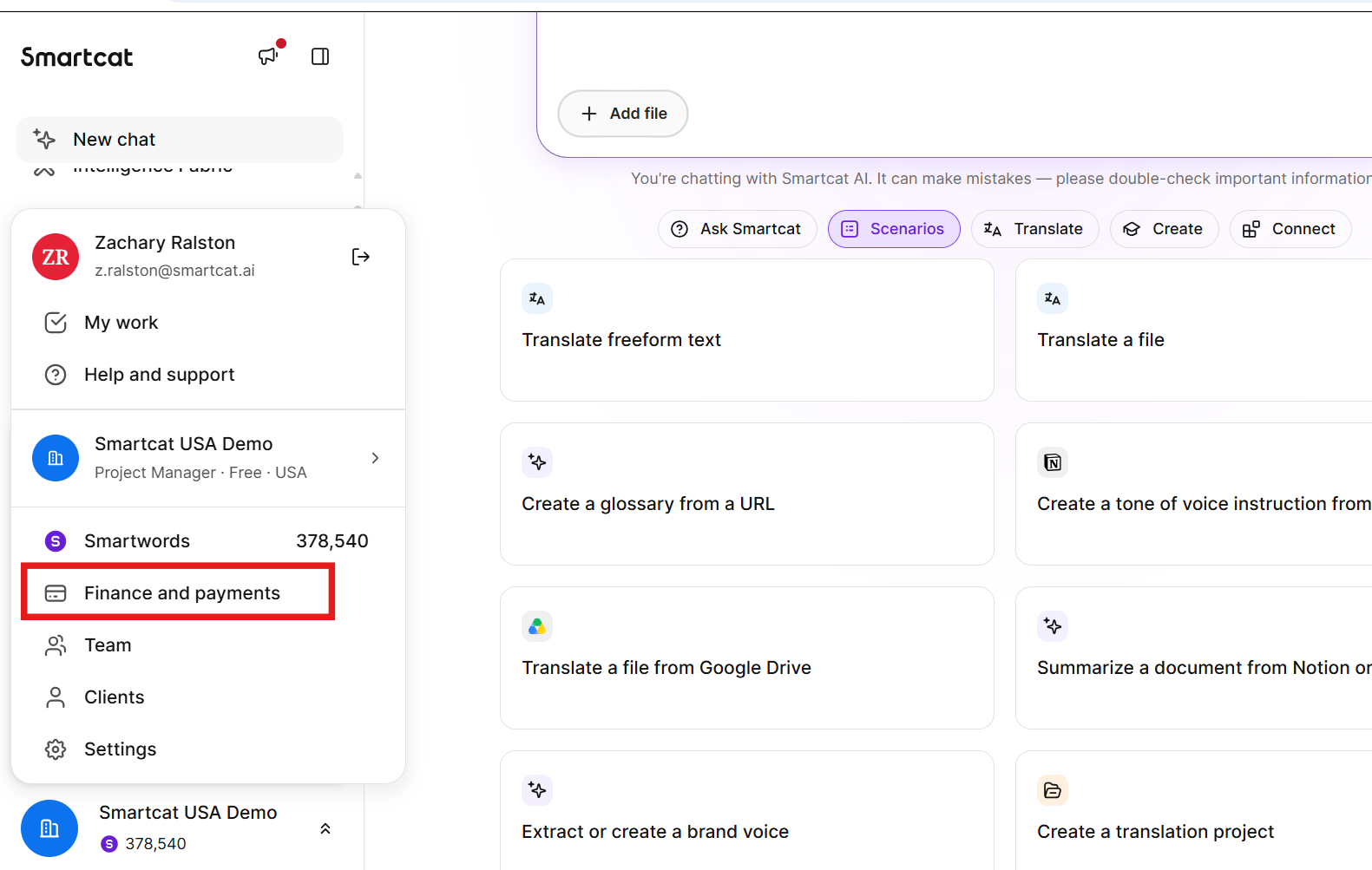Collapse the account menu with double chevron
Viewport: 1372px width, 870px height.
pos(325,828)
